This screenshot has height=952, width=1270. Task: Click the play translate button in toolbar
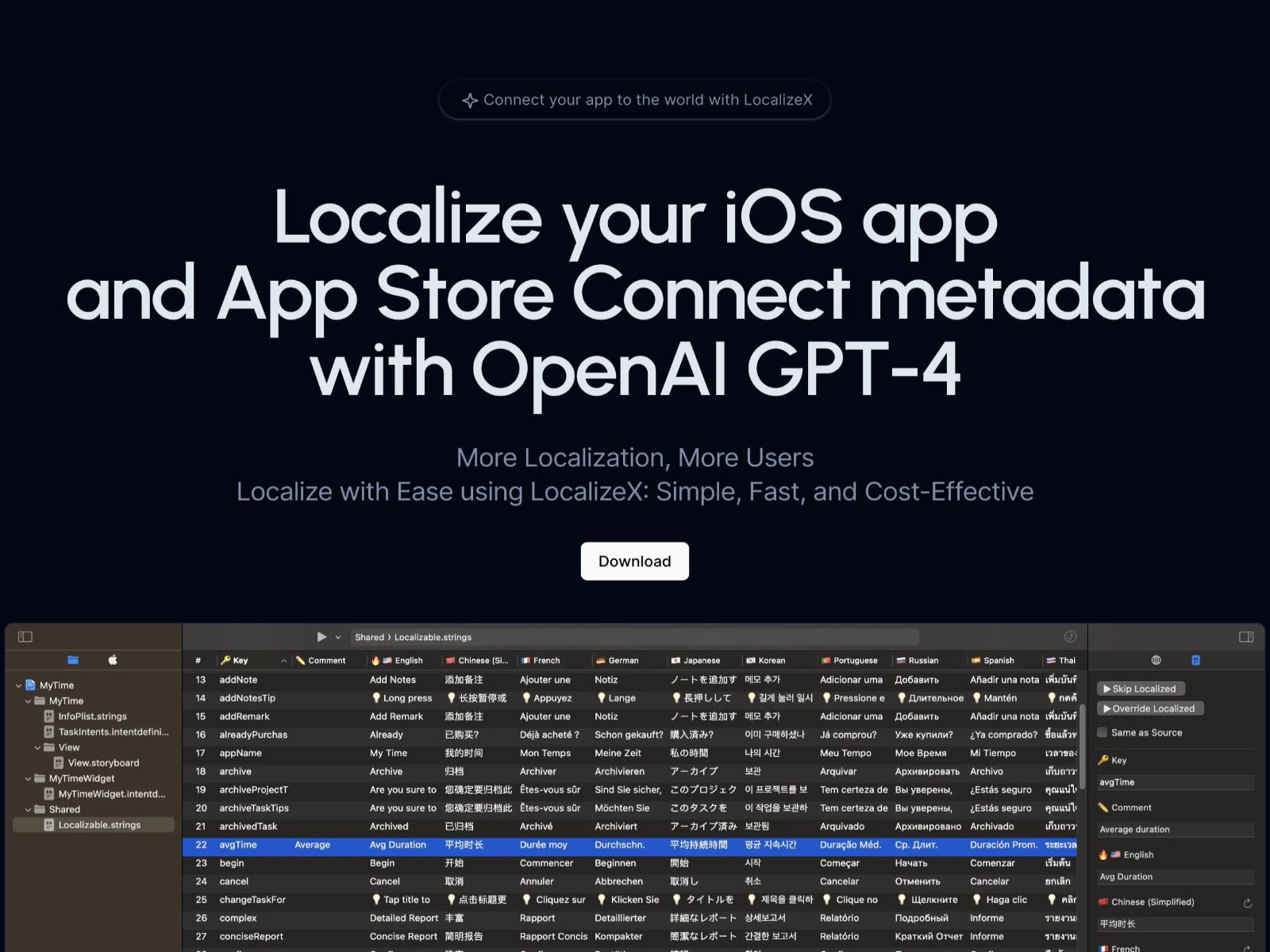click(x=321, y=636)
